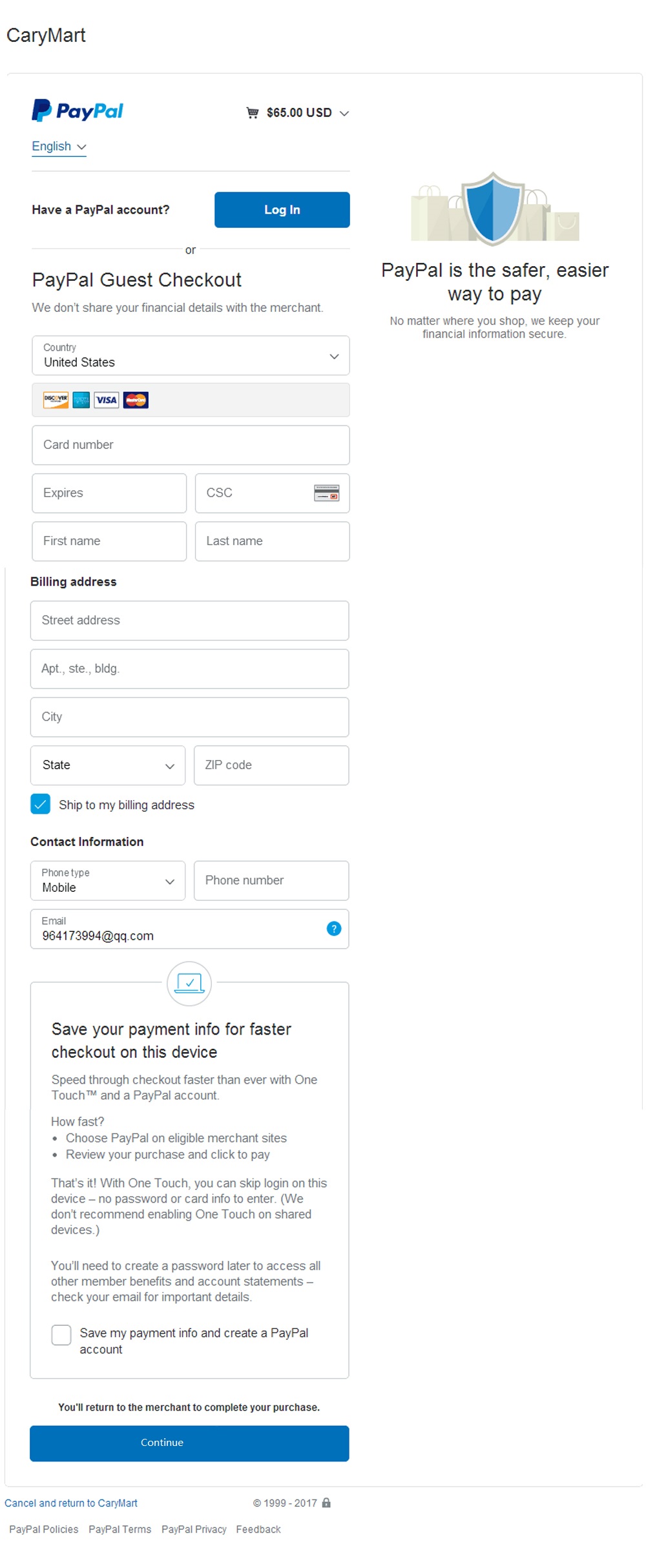Screen dimensions: 646x1568
Task: Click the Card number field
Action: pyautogui.click(x=191, y=445)
